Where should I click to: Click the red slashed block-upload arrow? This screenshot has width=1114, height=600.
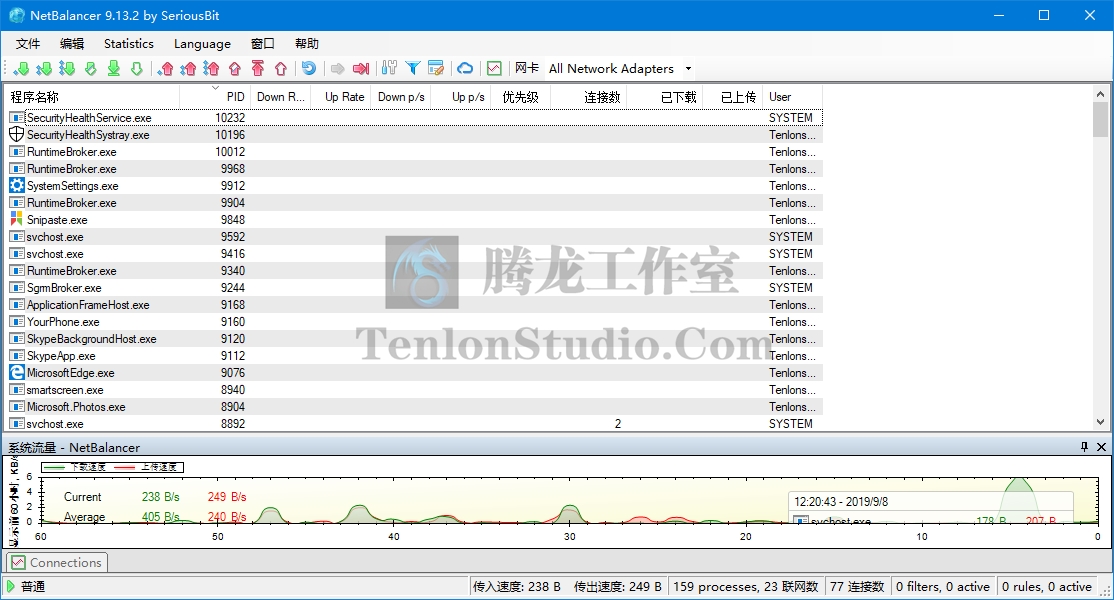tap(235, 68)
